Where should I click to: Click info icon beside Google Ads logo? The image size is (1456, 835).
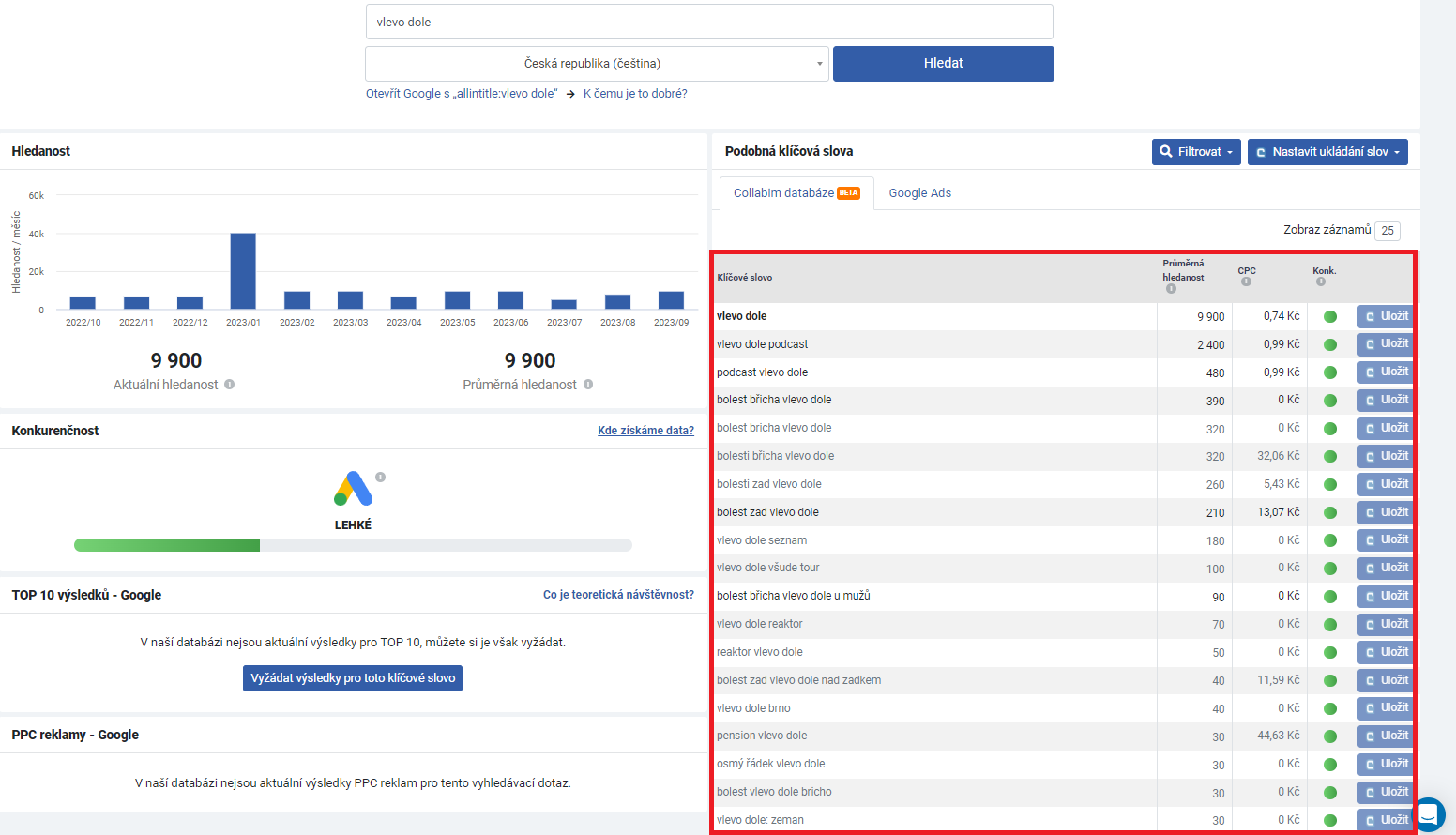click(x=380, y=477)
